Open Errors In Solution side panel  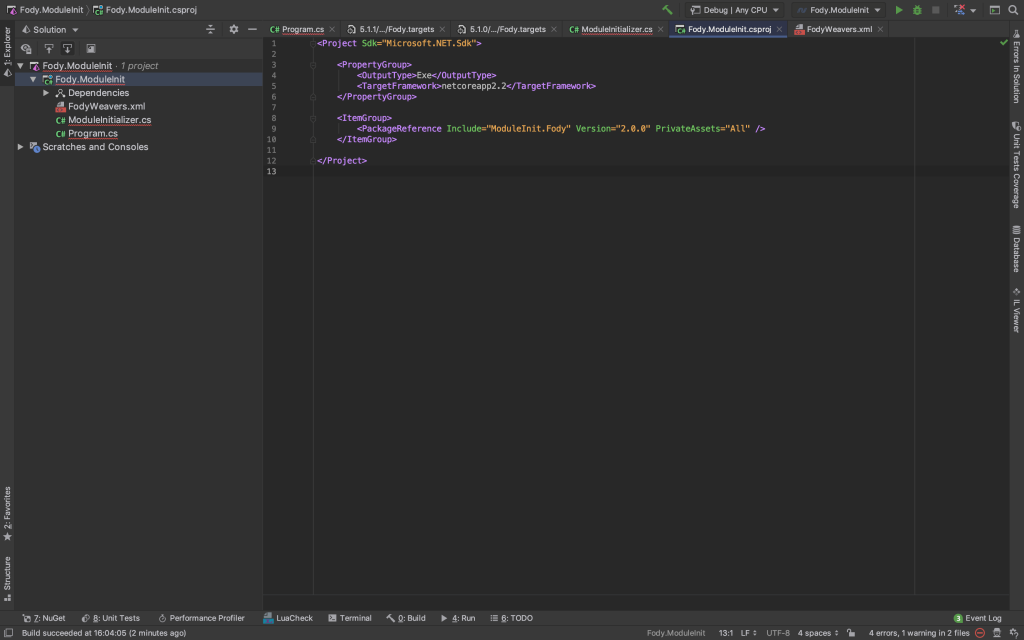click(x=1016, y=65)
